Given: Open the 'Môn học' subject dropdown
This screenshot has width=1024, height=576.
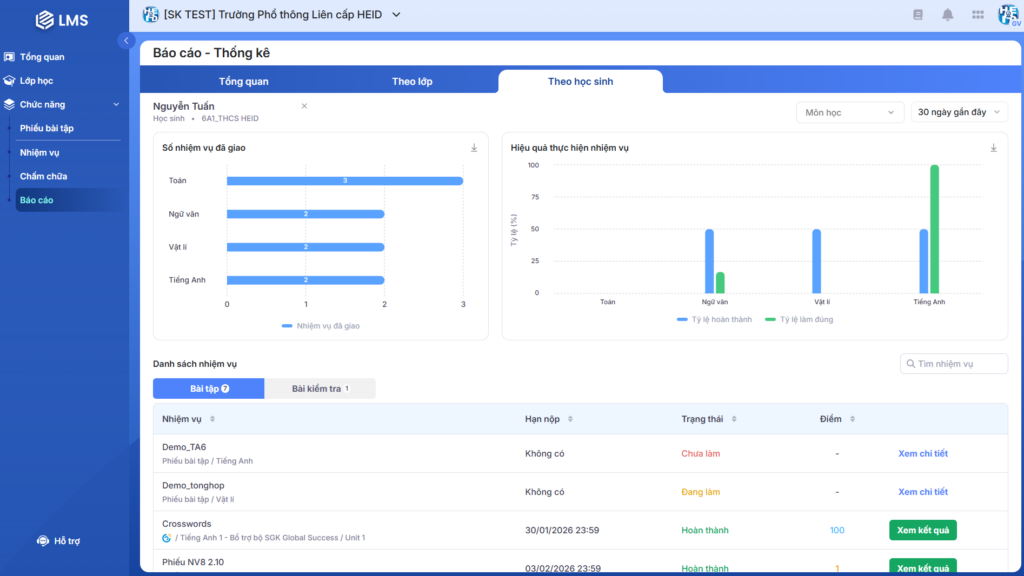Looking at the screenshot, I should pyautogui.click(x=850, y=113).
